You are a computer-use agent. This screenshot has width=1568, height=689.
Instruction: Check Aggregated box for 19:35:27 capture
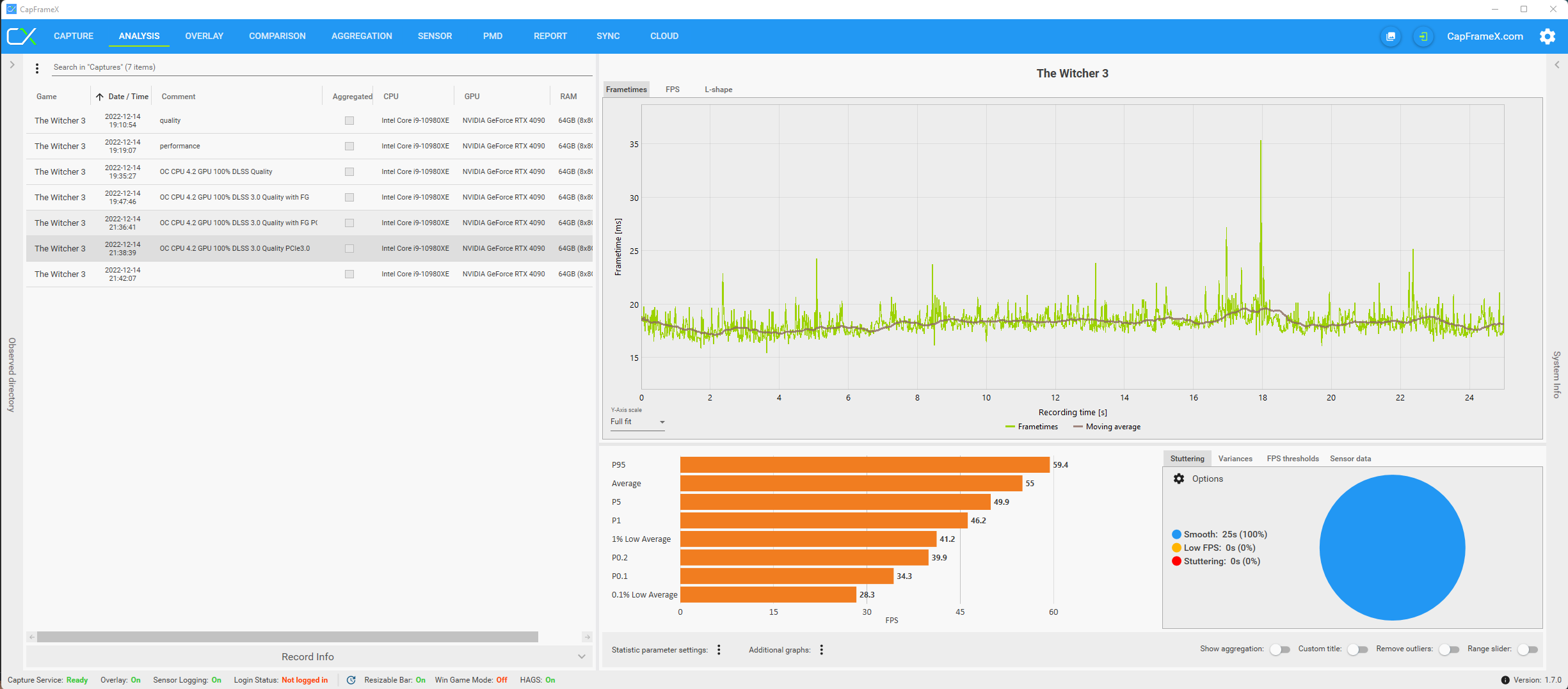click(349, 171)
